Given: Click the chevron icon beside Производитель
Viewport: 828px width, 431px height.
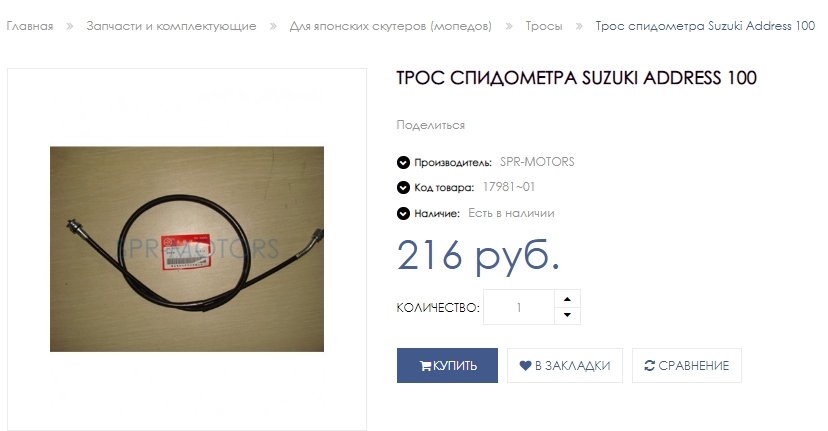Looking at the screenshot, I should click(x=403, y=162).
